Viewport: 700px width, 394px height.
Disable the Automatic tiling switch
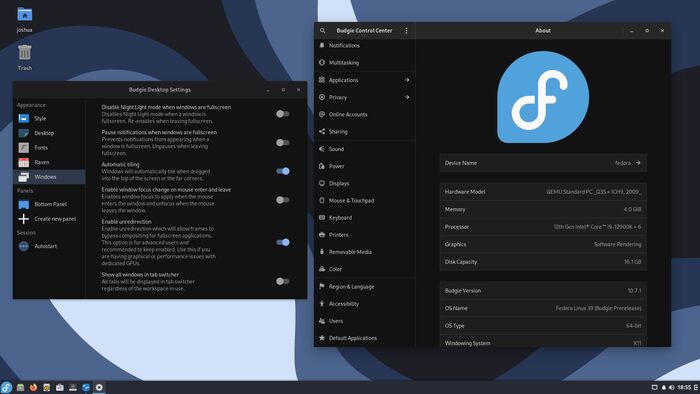coord(283,171)
